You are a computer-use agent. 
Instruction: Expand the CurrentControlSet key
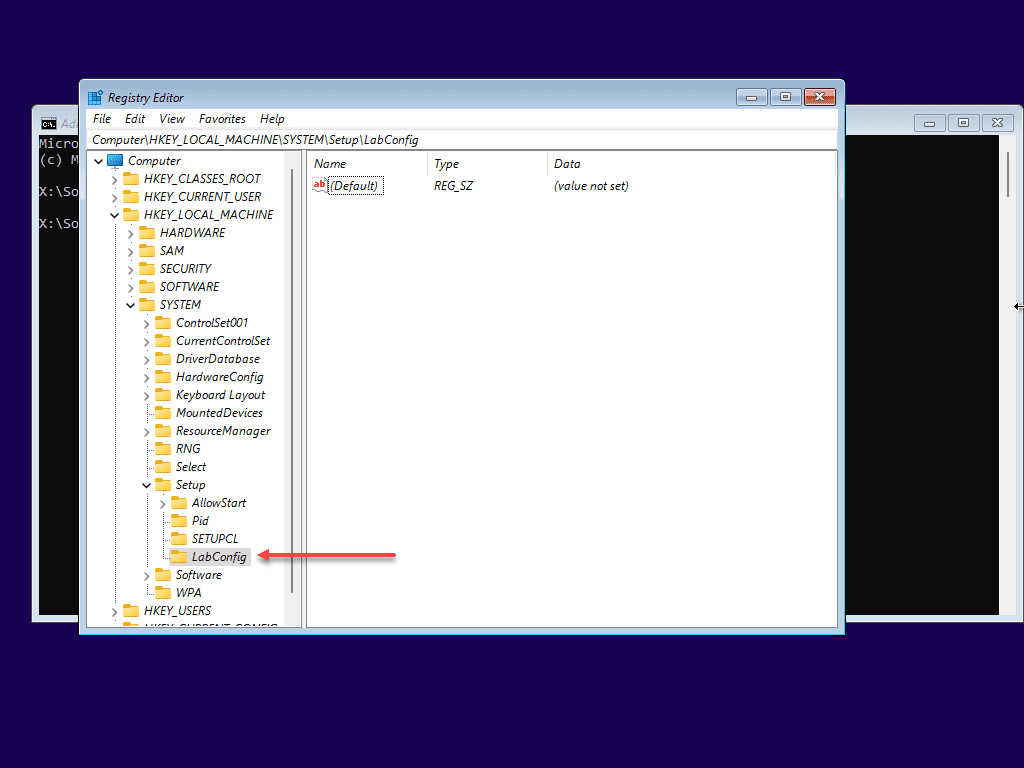click(x=146, y=340)
